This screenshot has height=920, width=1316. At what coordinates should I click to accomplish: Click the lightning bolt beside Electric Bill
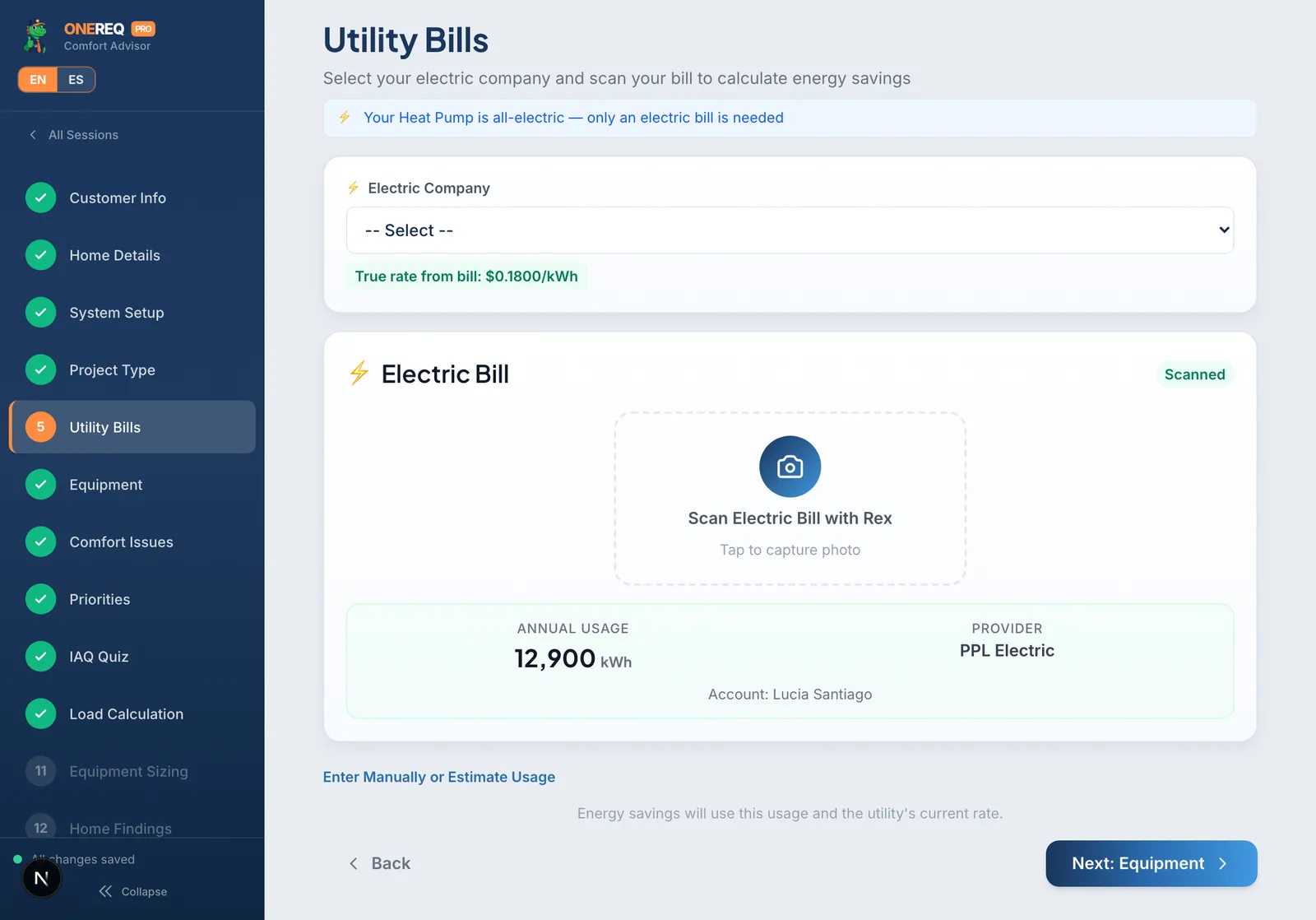coord(359,373)
